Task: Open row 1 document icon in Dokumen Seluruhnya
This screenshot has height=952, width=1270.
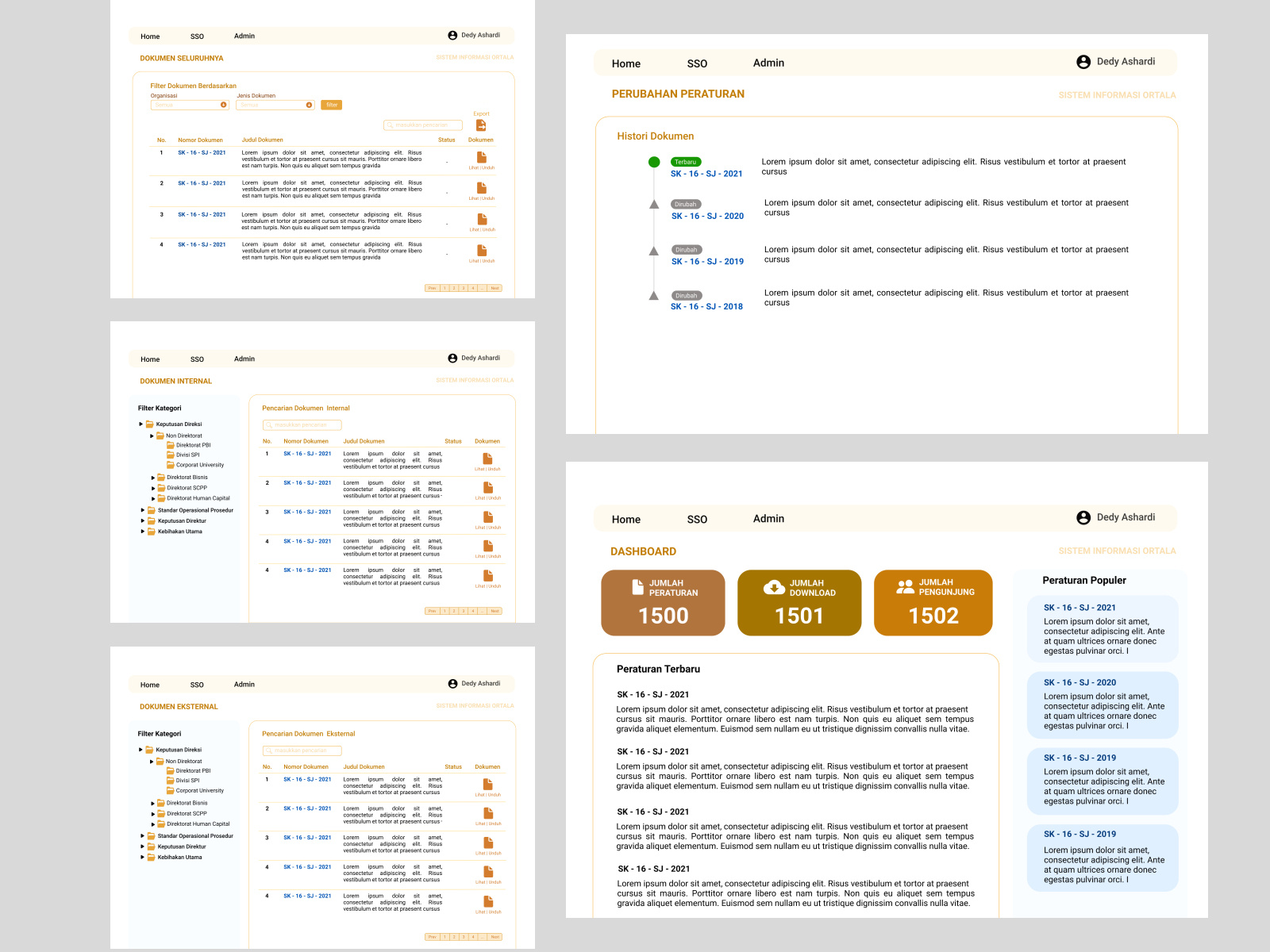Action: [x=482, y=158]
